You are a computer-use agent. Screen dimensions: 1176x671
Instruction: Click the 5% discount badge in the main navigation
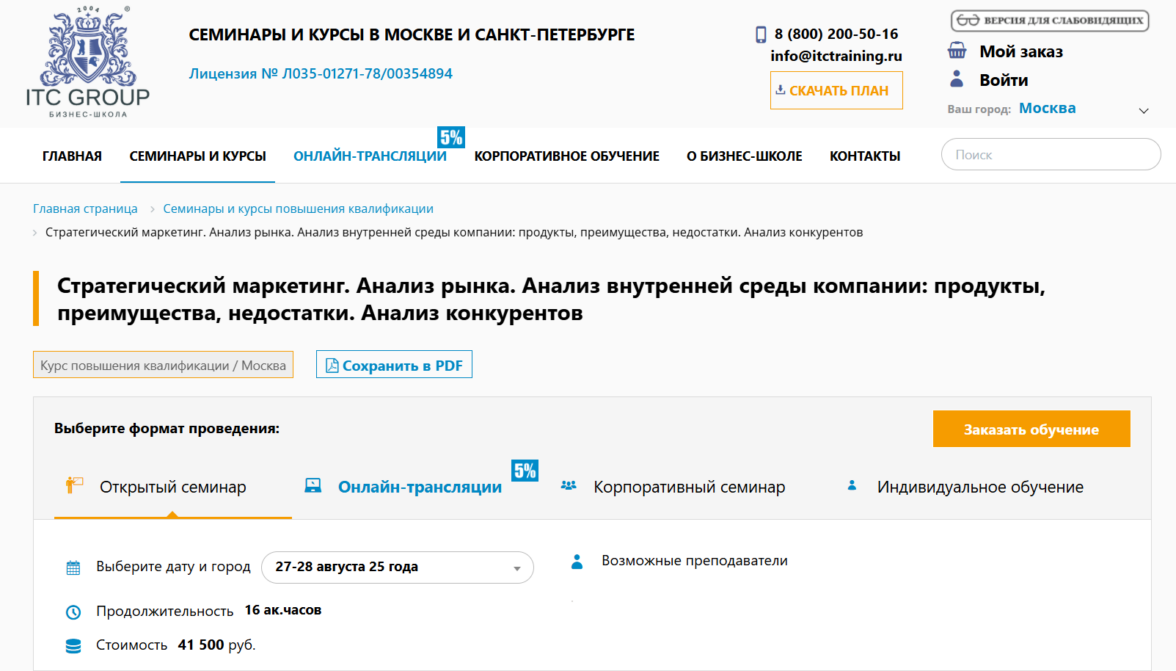click(451, 137)
